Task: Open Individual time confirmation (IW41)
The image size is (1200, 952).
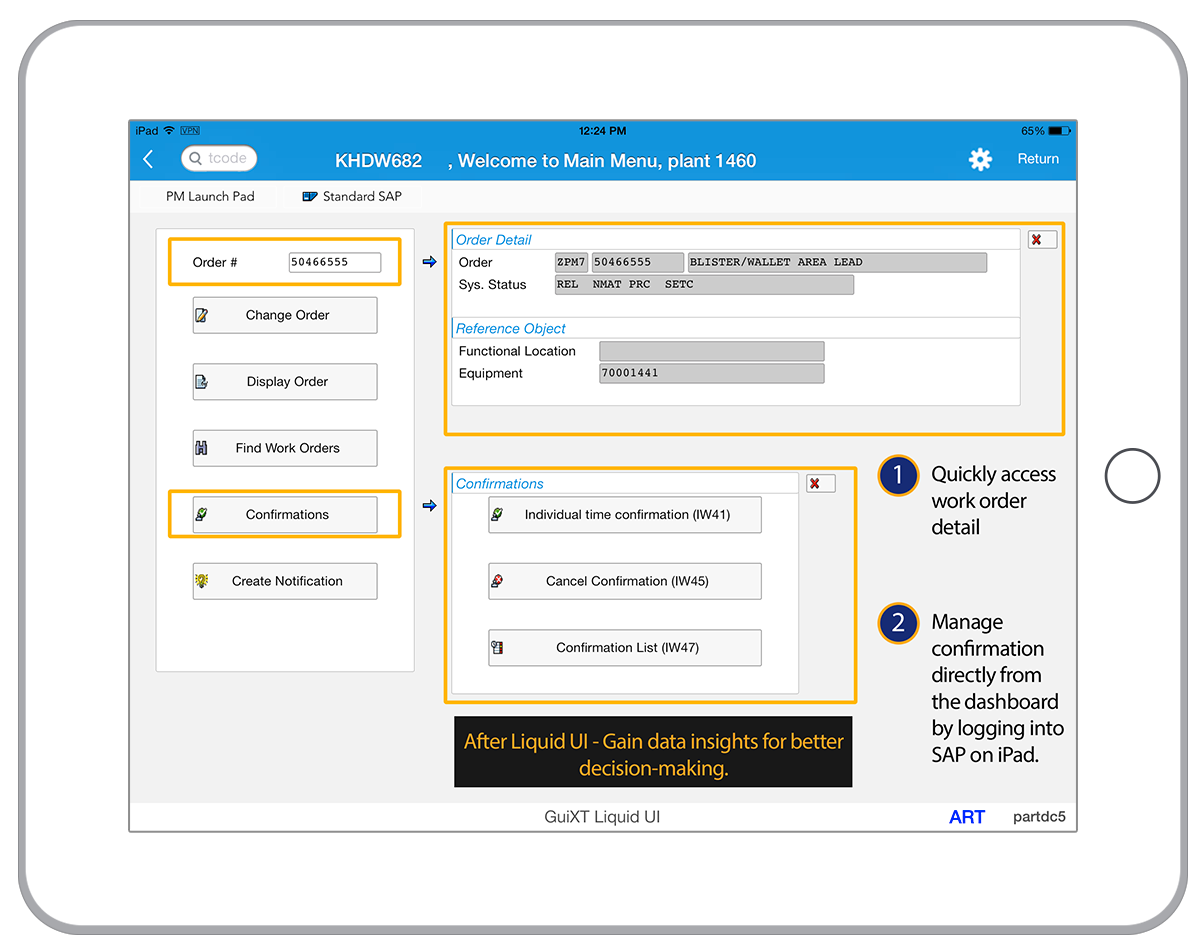Action: [x=625, y=515]
